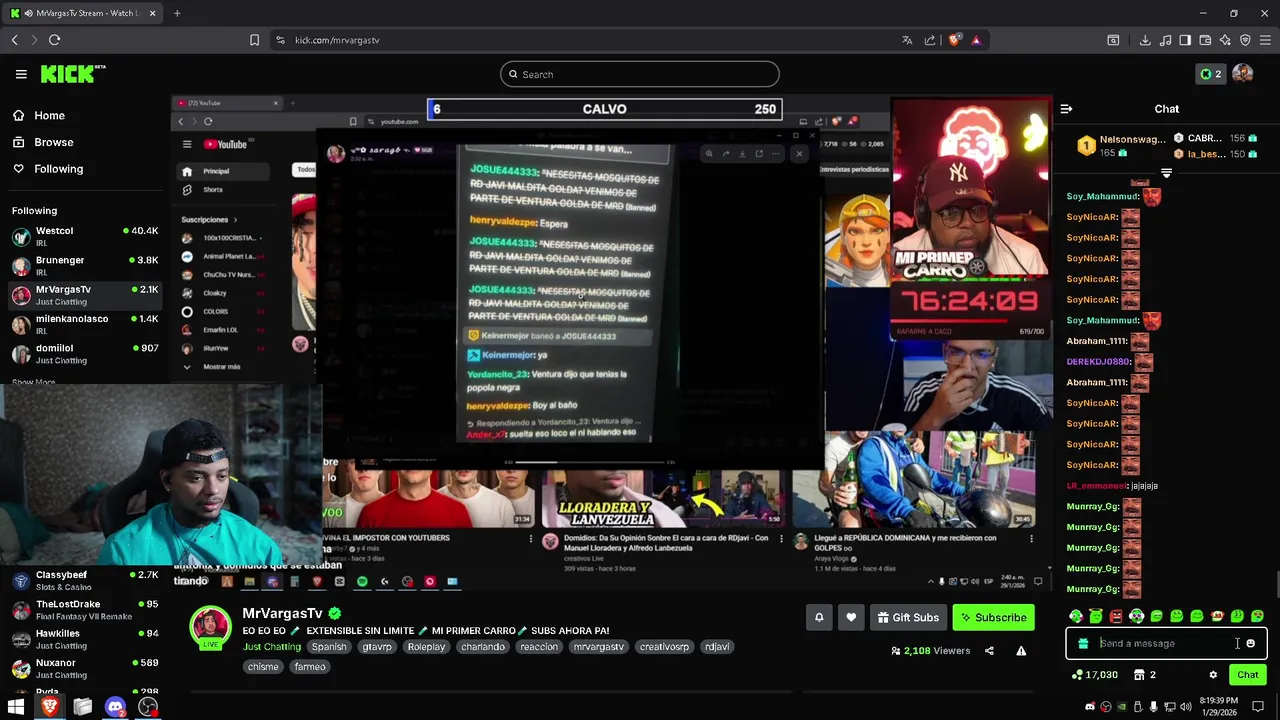The width and height of the screenshot is (1280, 720).
Task: Select the reaccion tag
Action: [539, 647]
